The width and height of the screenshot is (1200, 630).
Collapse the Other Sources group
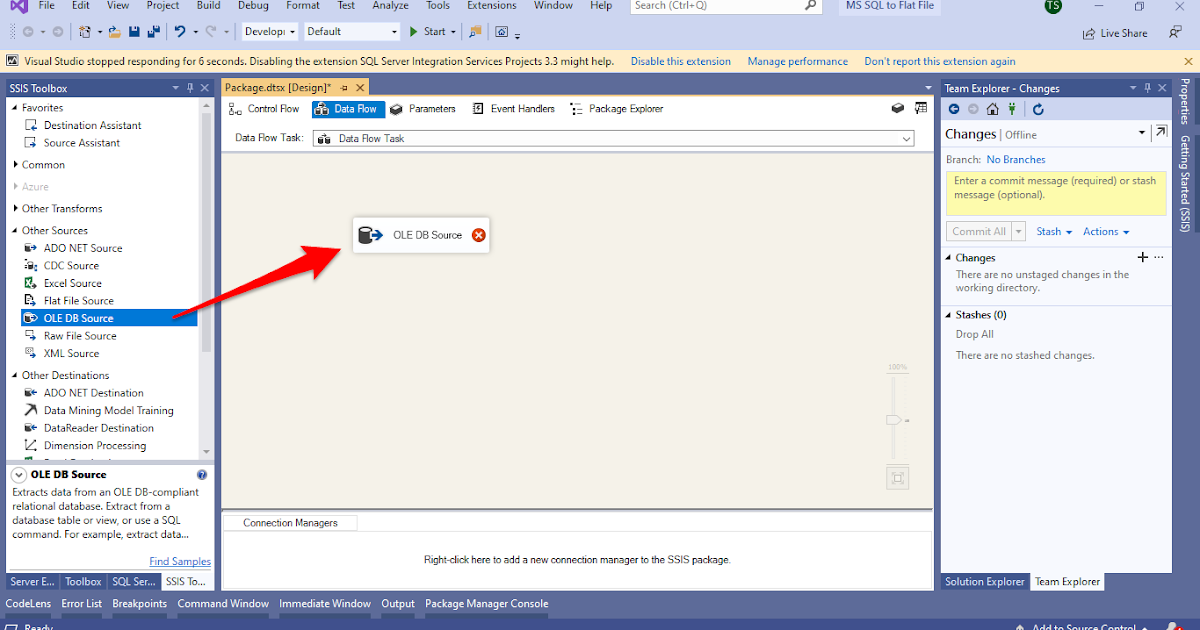15,231
